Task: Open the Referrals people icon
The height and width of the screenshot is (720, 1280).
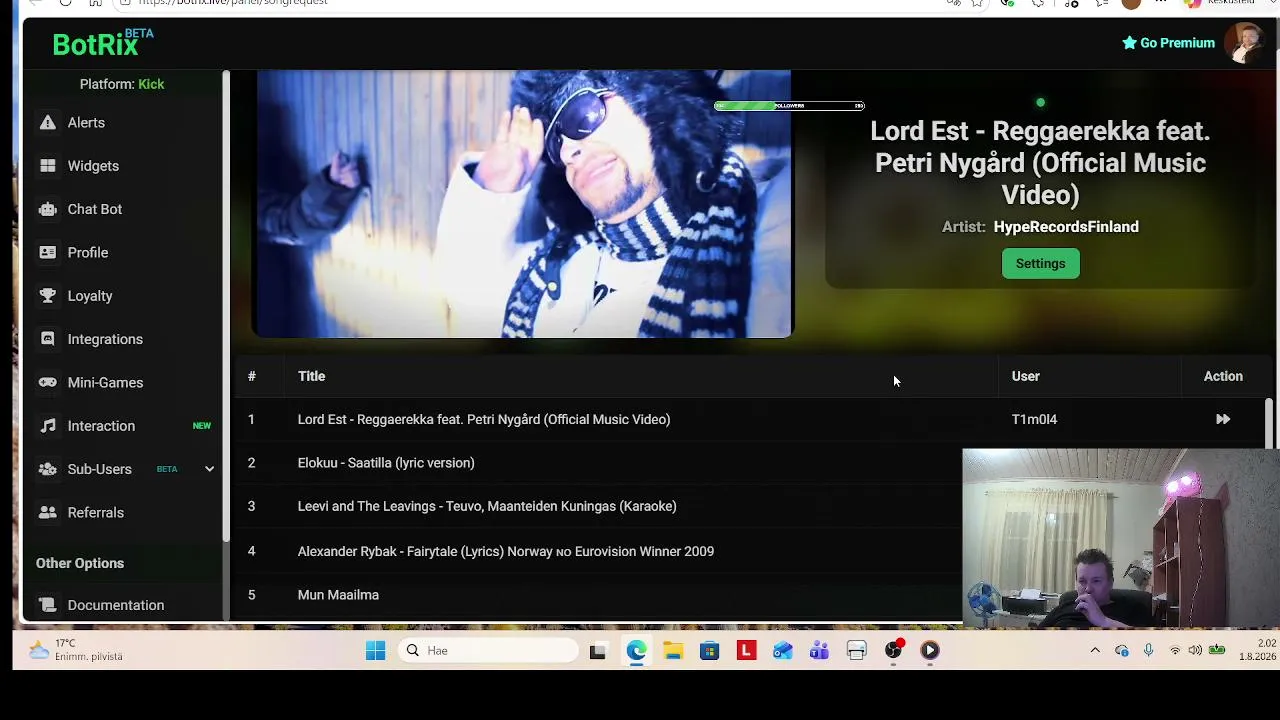Action: coord(48,512)
